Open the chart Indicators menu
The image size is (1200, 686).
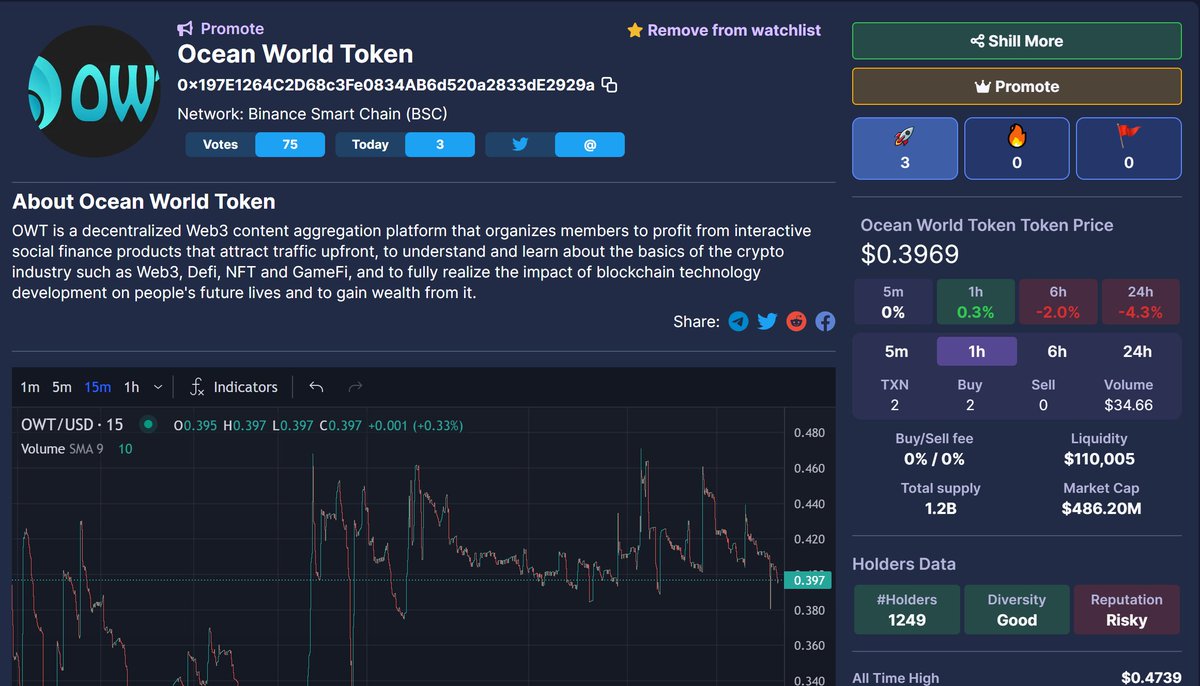click(x=234, y=387)
